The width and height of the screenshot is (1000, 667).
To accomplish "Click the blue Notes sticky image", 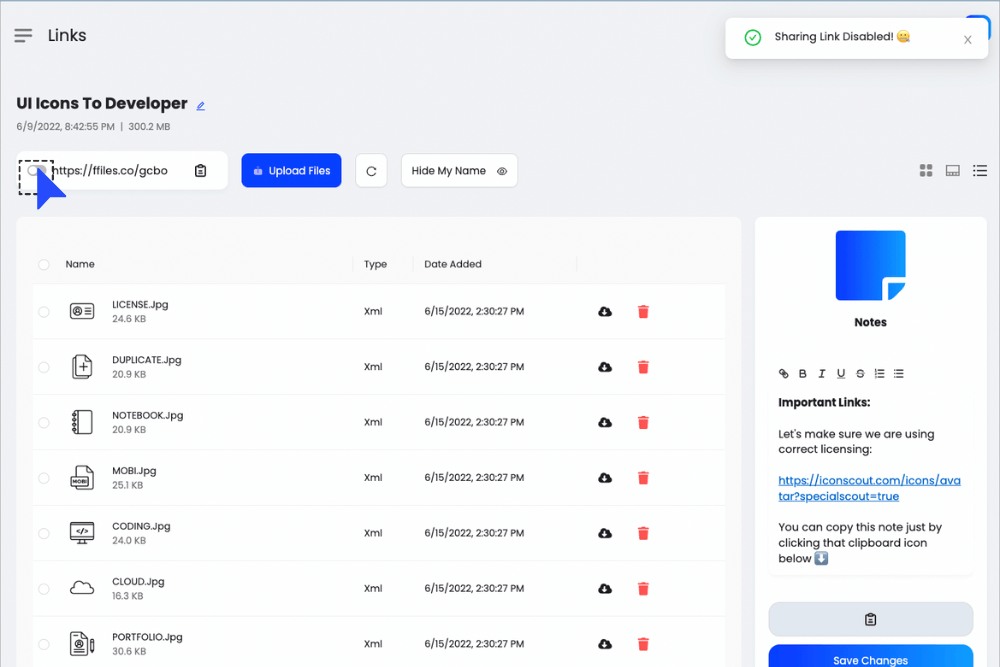I will coord(871,265).
